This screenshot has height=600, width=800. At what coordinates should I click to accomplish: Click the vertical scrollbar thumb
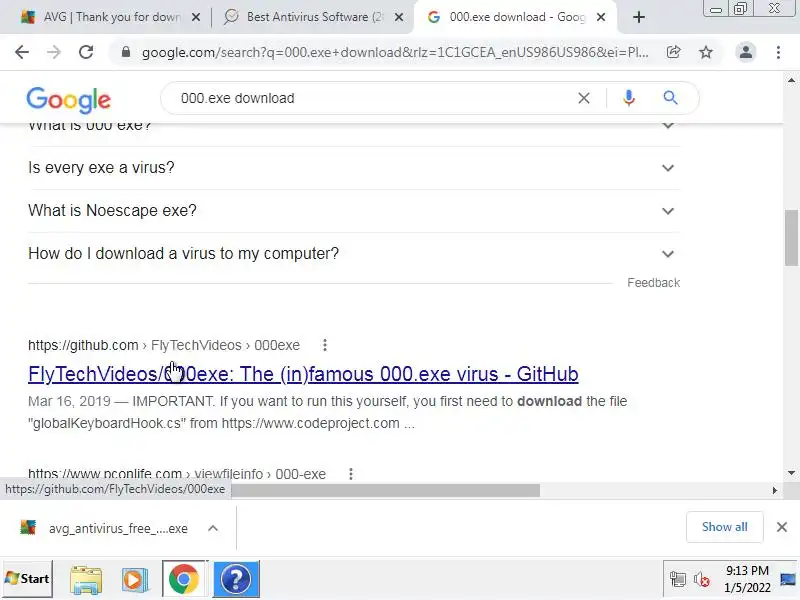pyautogui.click(x=791, y=238)
